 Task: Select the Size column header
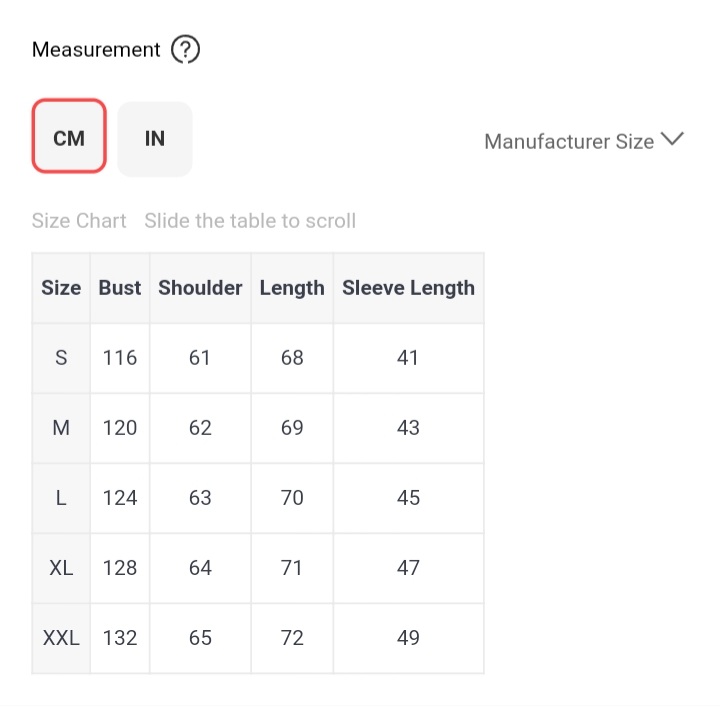[61, 288]
